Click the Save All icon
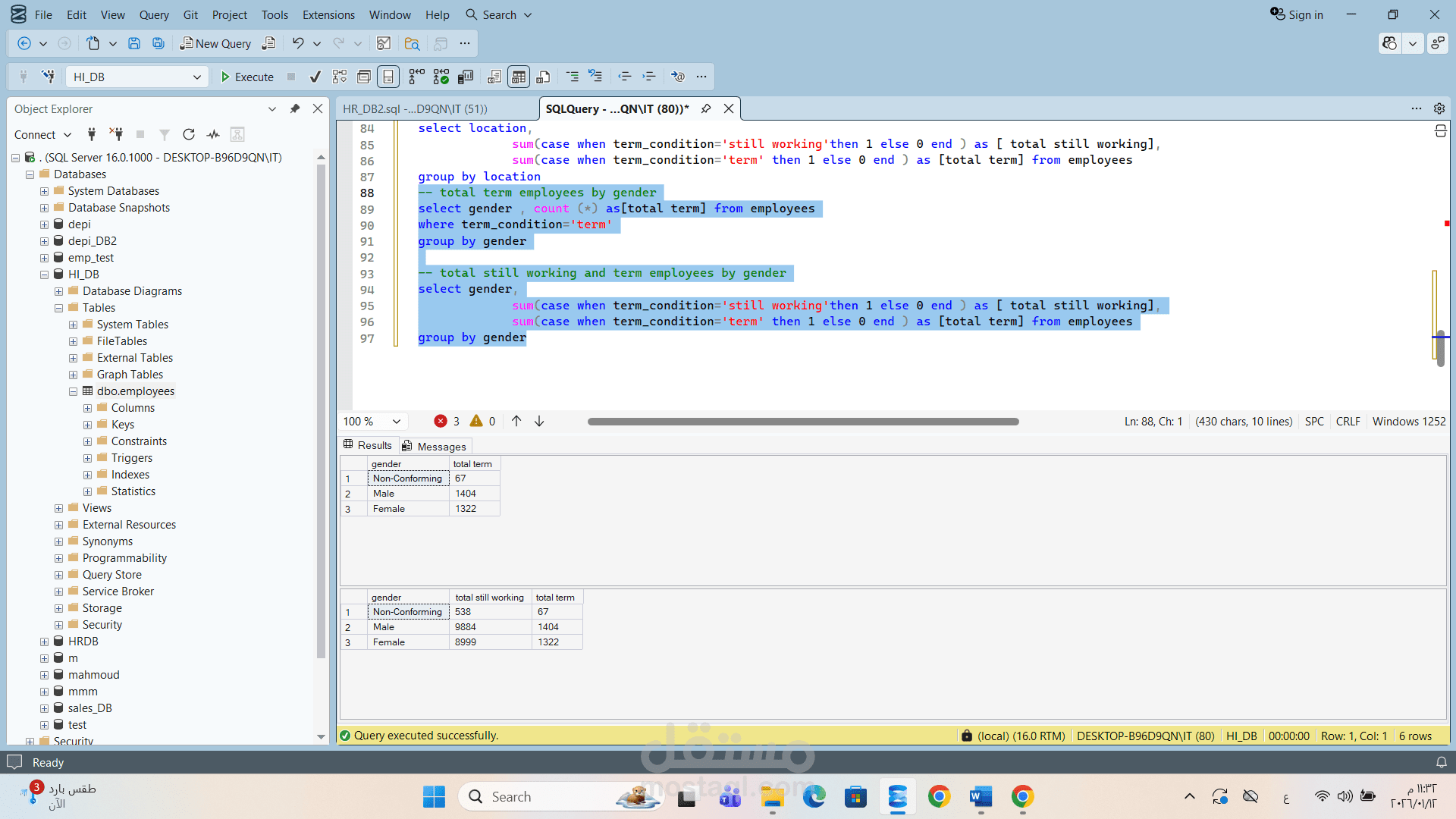The image size is (1456, 819). (158, 43)
